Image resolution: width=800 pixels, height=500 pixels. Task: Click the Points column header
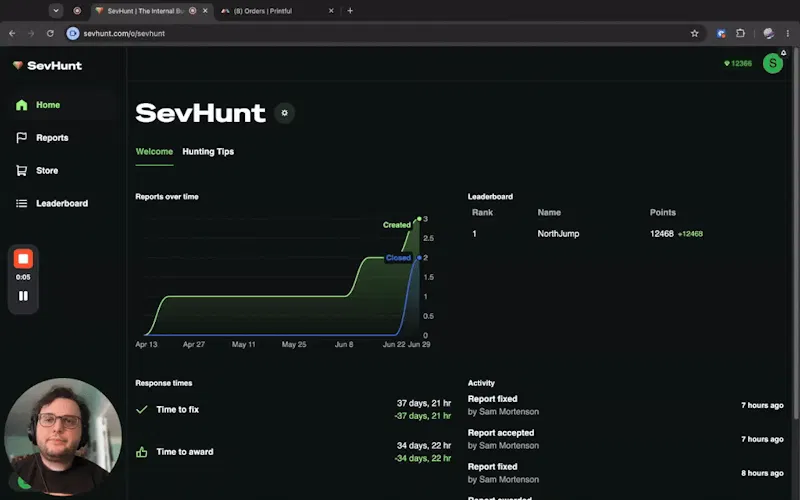pos(663,212)
